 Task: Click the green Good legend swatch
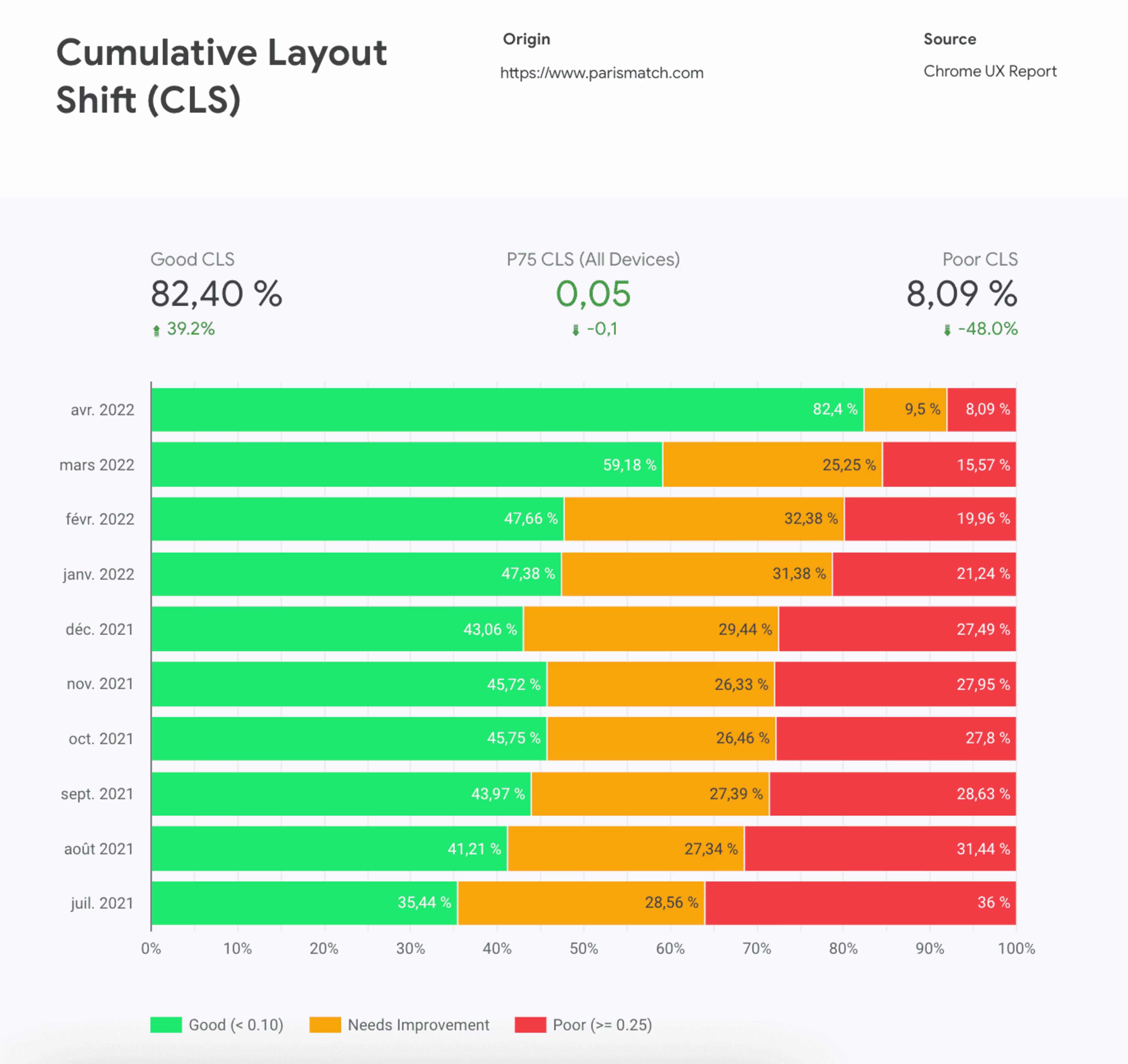[x=166, y=1025]
